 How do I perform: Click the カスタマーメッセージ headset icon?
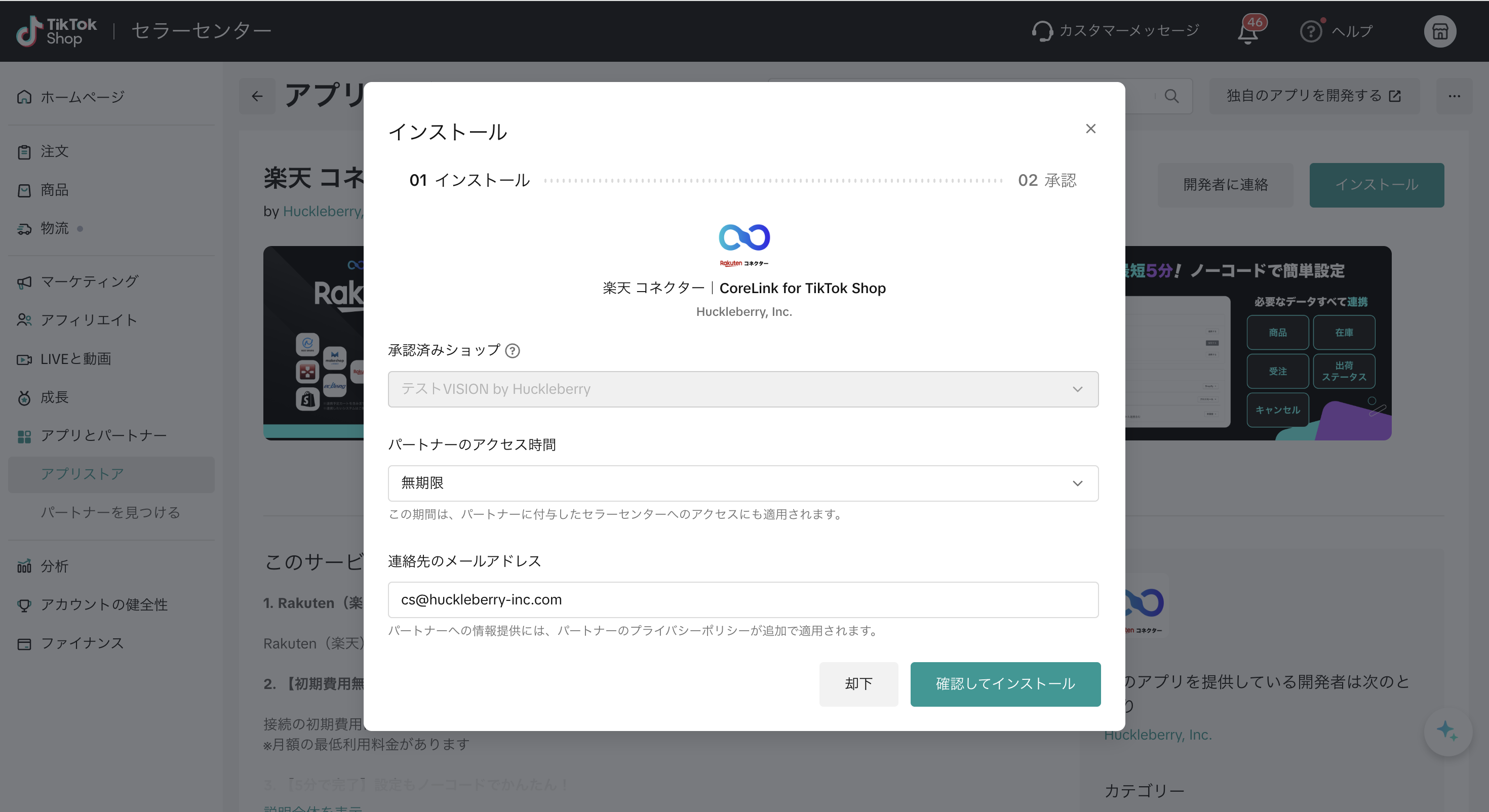1042,31
